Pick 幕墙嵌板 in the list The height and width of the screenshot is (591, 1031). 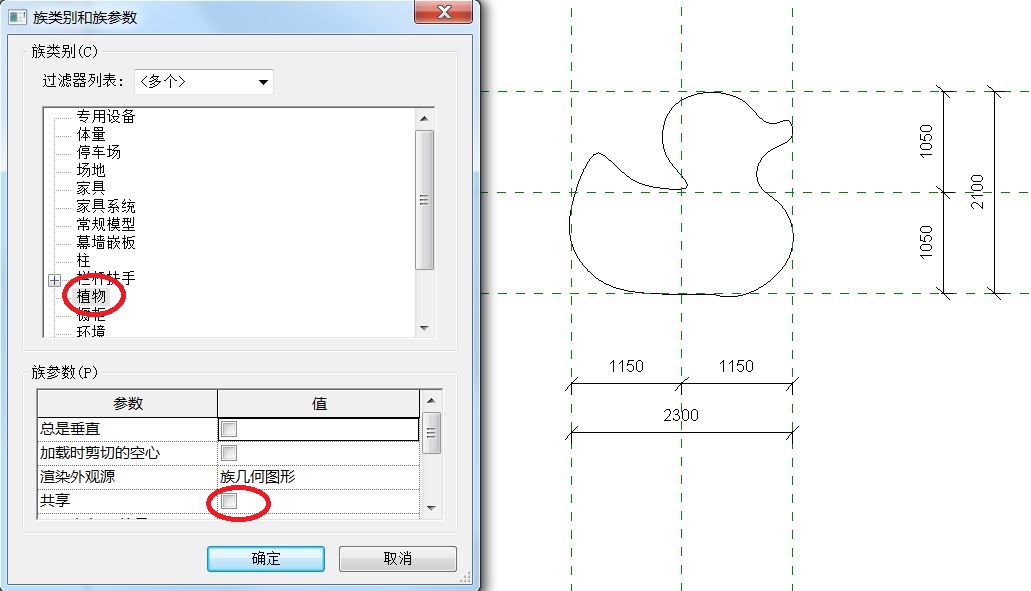click(105, 242)
